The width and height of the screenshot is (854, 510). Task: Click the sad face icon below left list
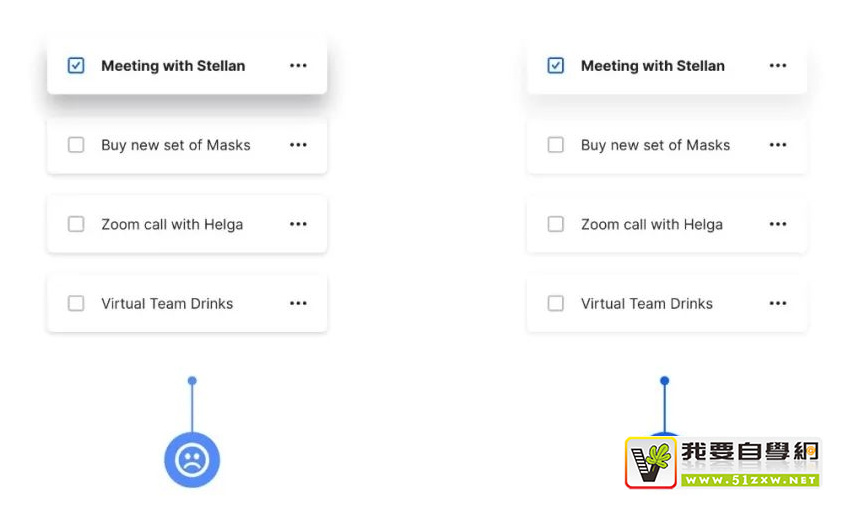tap(192, 460)
